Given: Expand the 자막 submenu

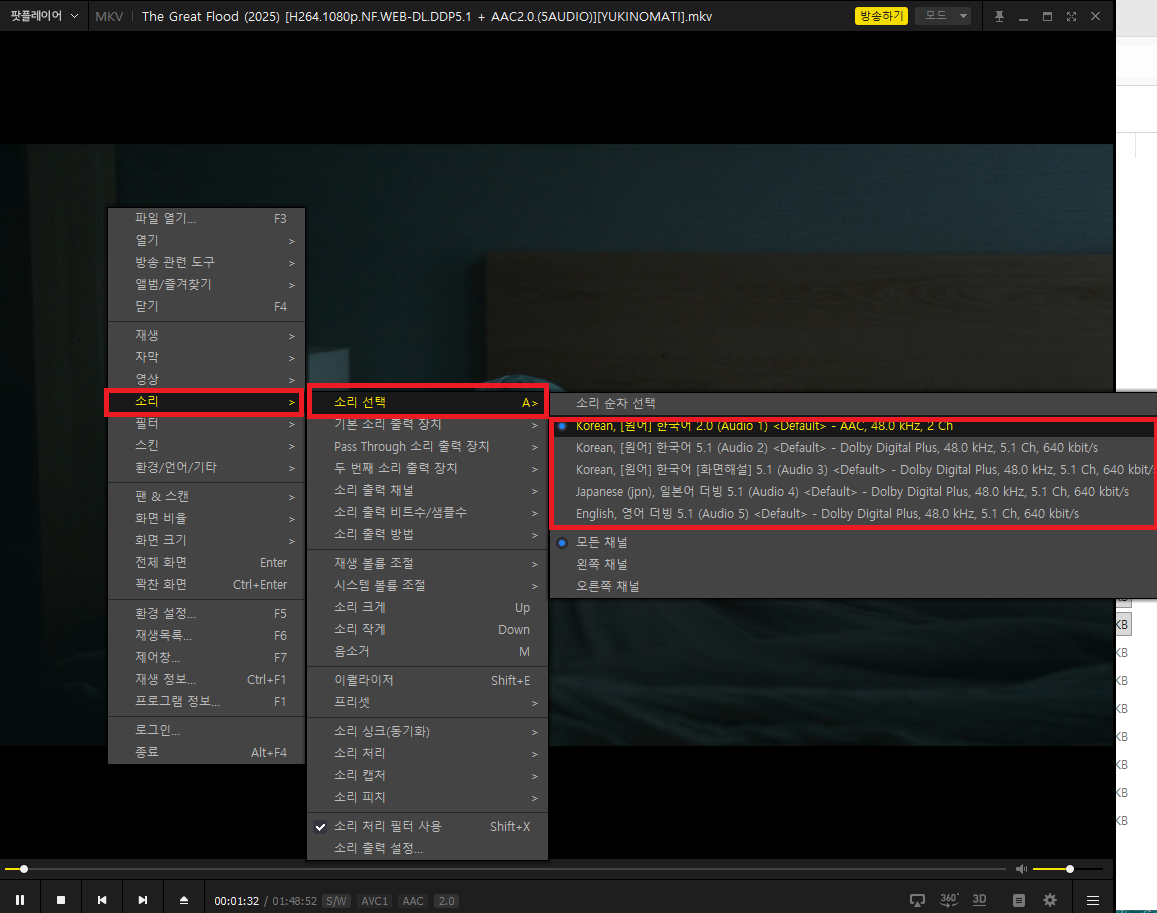Looking at the screenshot, I should coord(207,357).
